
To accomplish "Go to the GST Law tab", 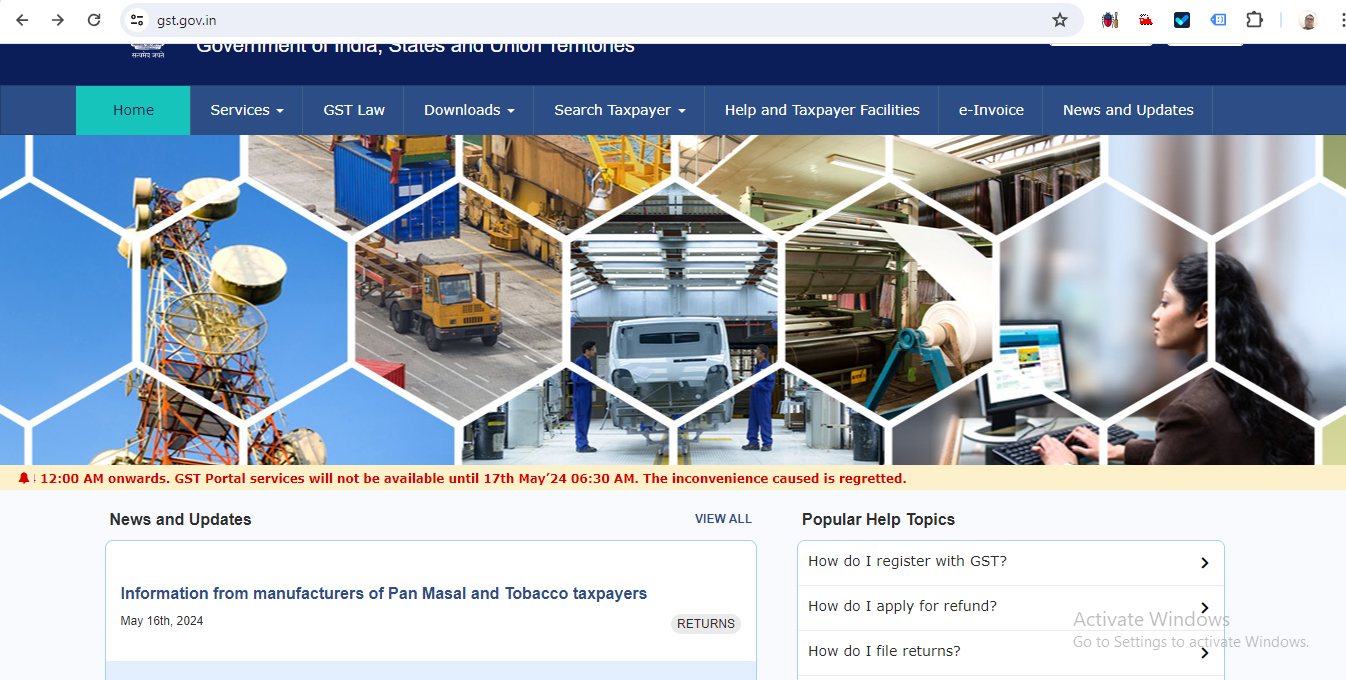I will [354, 110].
